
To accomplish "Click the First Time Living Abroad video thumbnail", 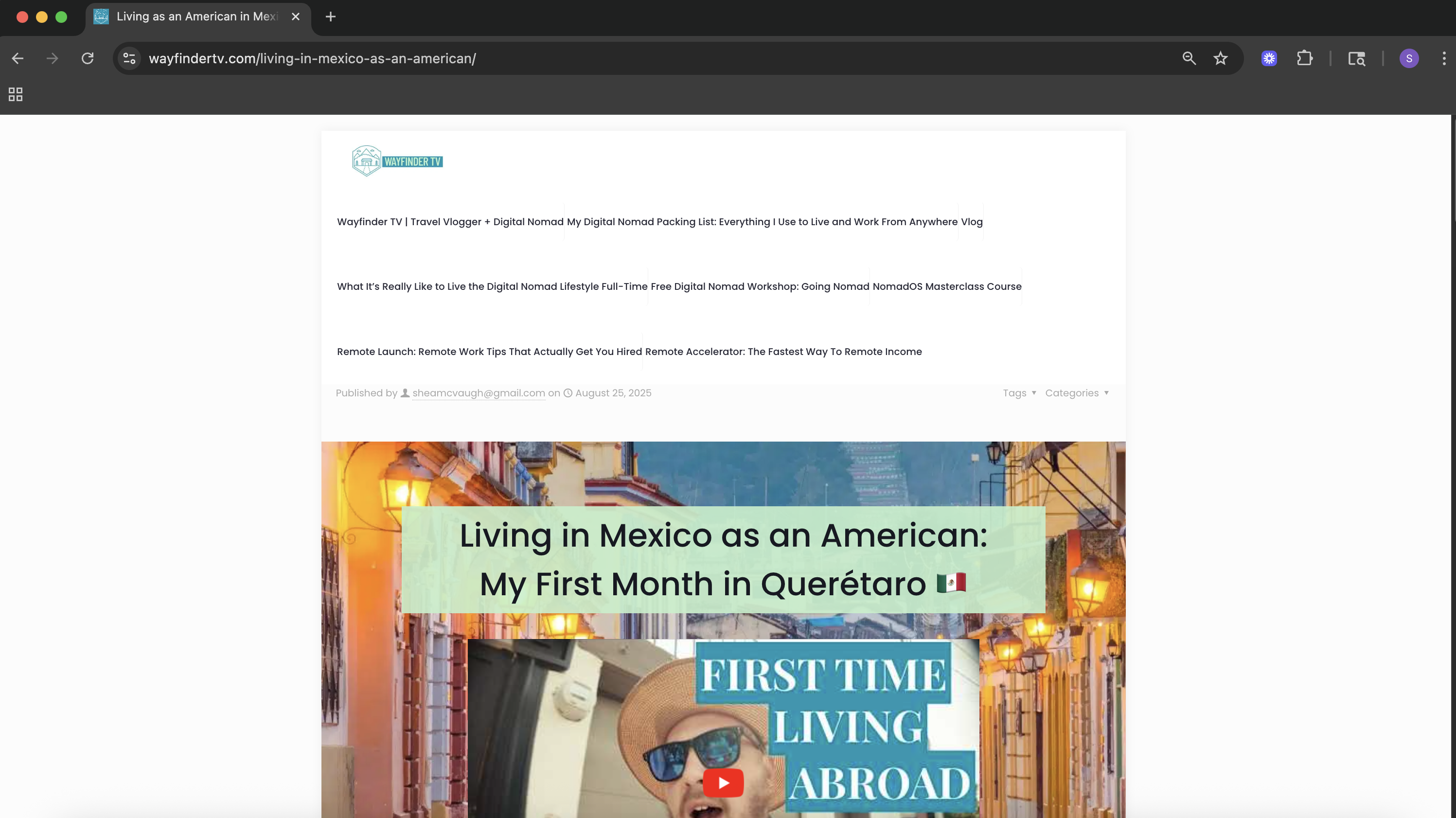I will point(723,729).
